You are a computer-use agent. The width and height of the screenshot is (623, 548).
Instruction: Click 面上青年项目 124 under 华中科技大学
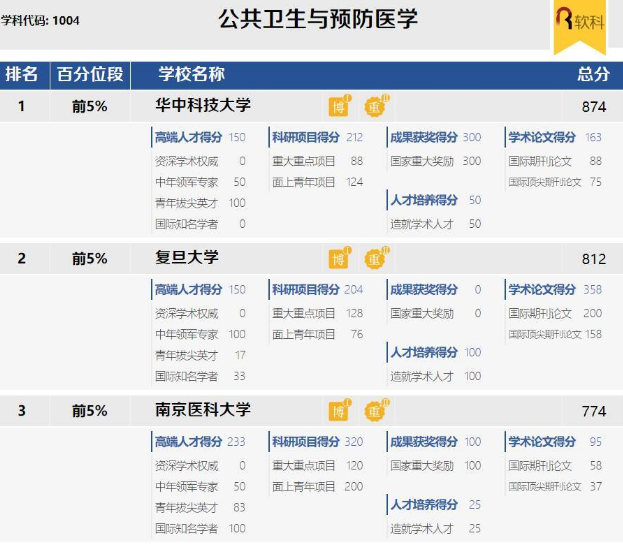317,182
